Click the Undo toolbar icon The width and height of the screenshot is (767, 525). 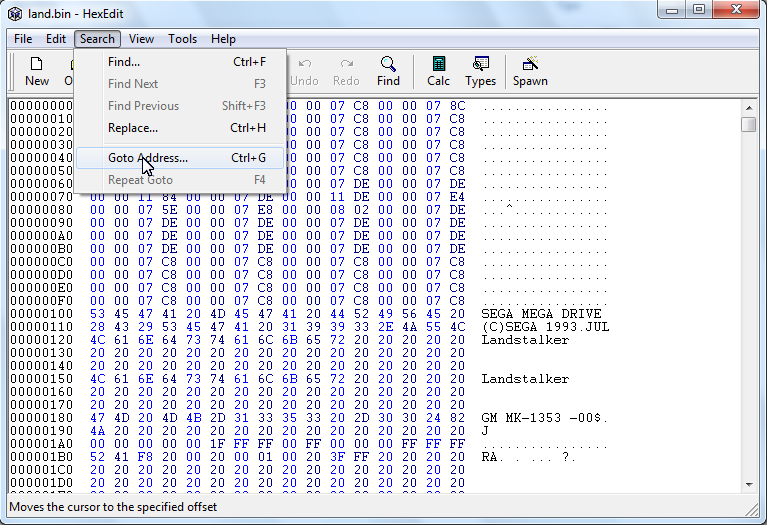click(x=304, y=71)
